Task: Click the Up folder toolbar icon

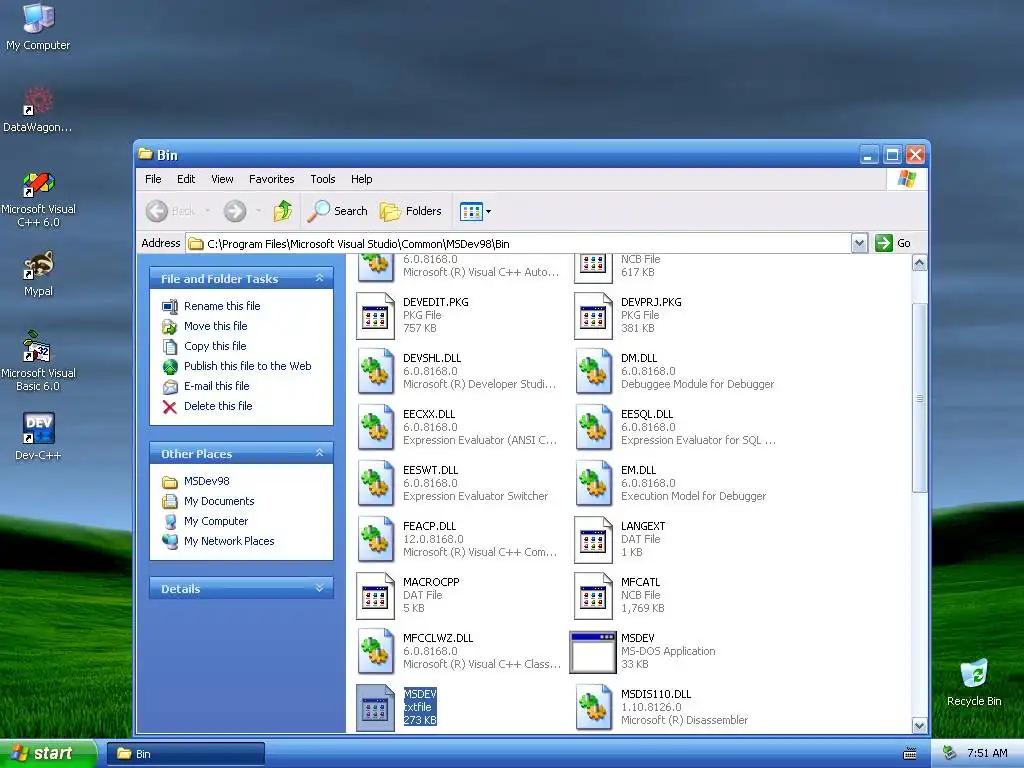Action: click(x=282, y=211)
